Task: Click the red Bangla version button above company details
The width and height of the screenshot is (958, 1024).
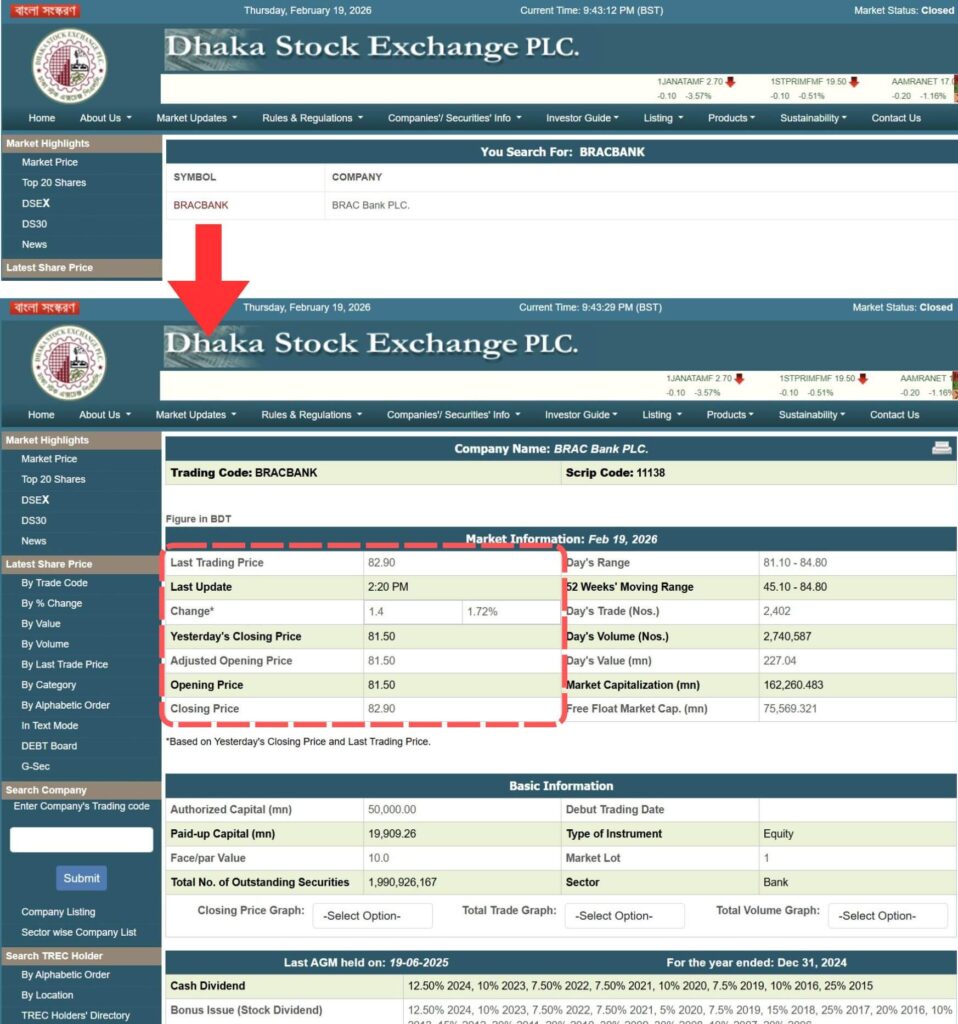Action: 45,308
